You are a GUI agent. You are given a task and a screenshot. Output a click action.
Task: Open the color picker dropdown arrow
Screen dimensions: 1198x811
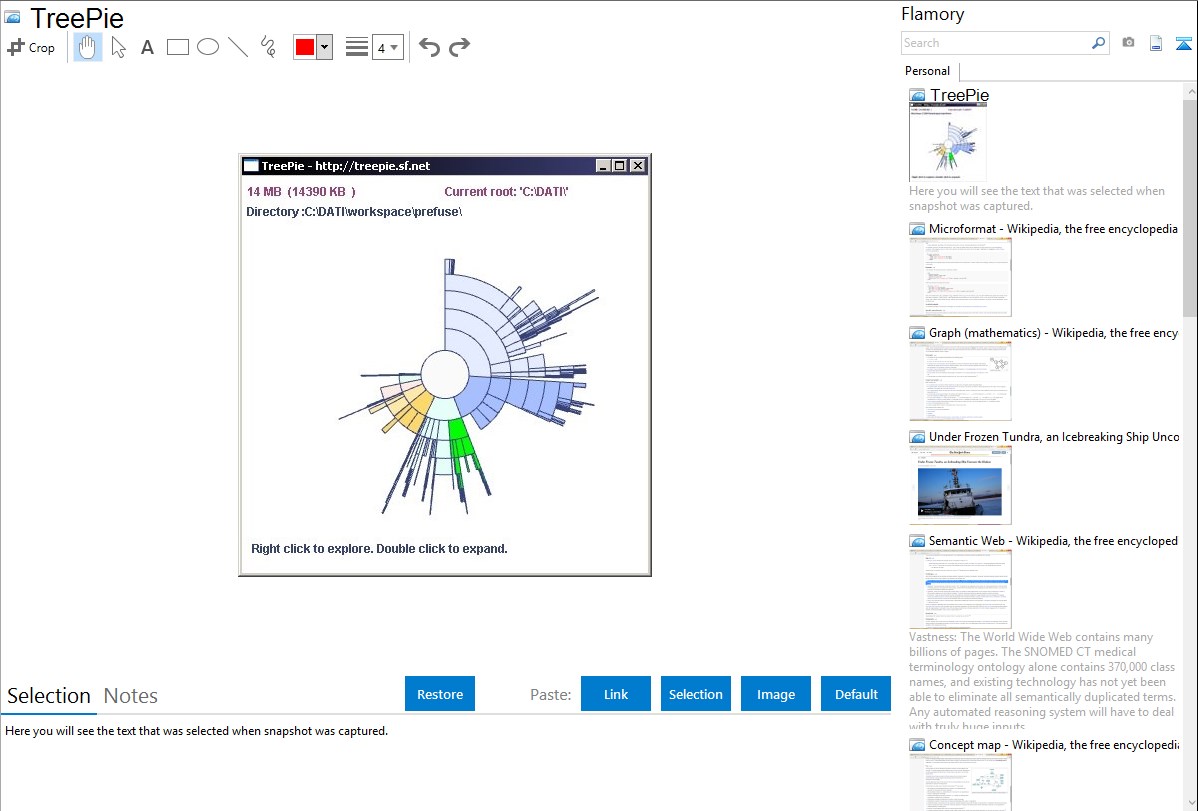324,47
